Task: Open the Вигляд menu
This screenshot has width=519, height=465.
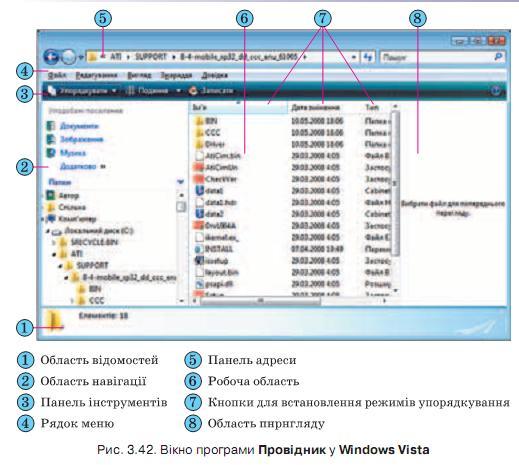Action: 139,76
